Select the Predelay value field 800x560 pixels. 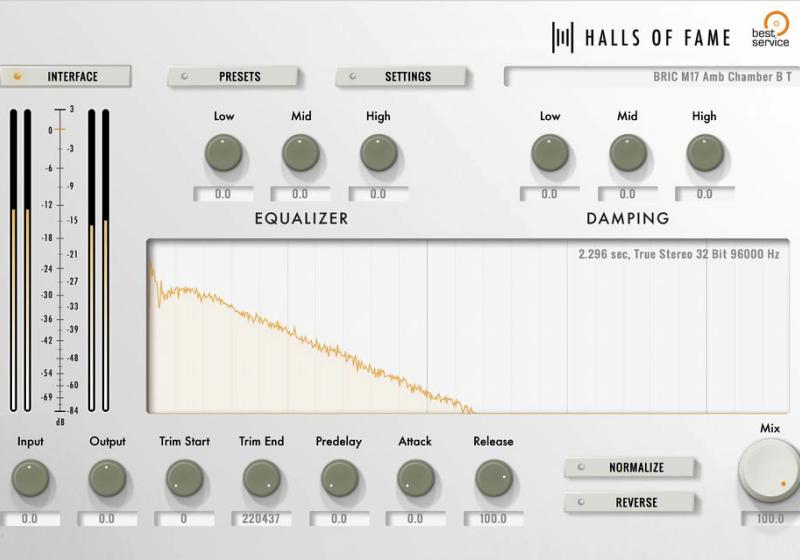click(339, 519)
